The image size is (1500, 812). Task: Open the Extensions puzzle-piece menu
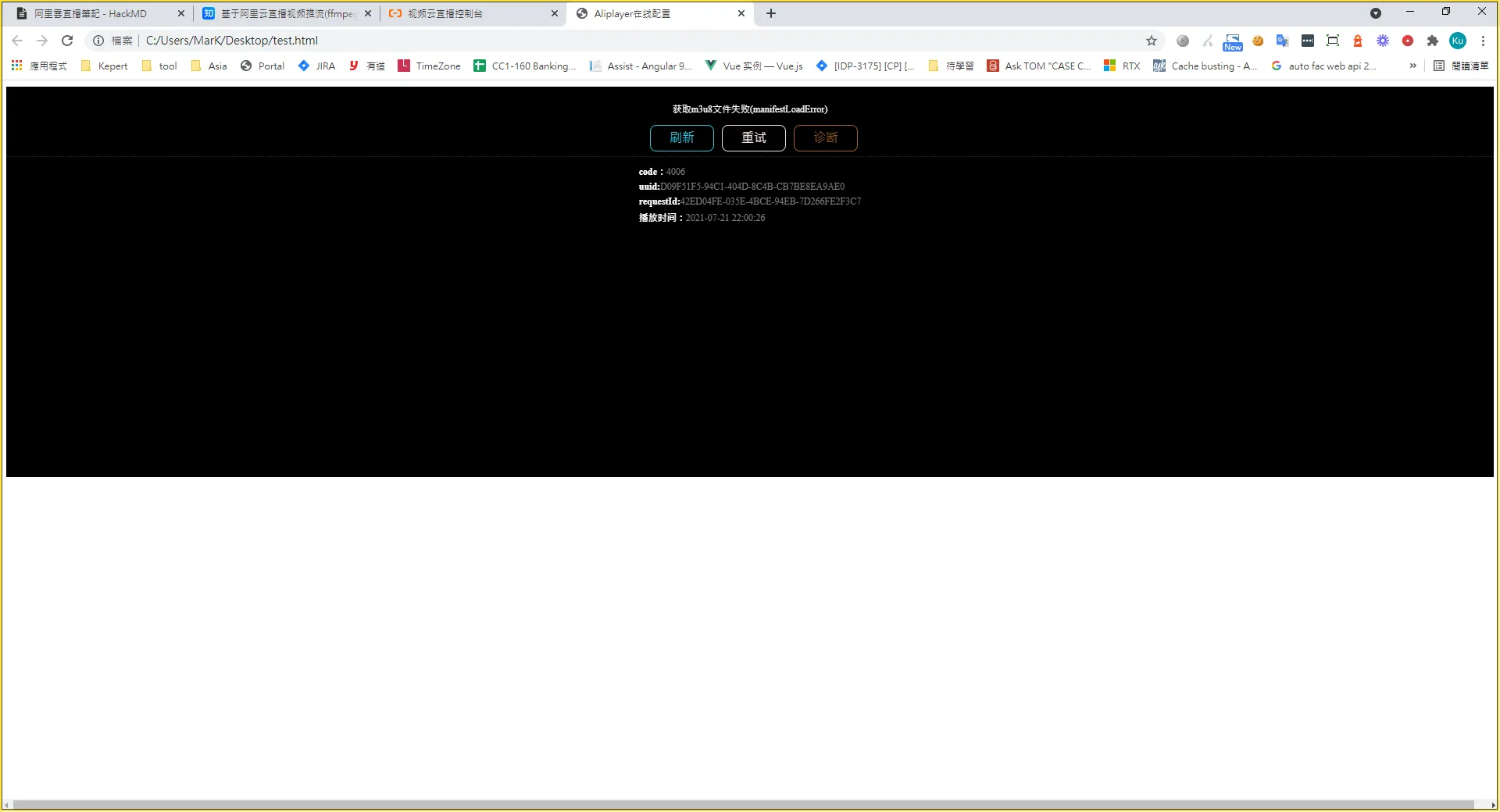click(1433, 41)
